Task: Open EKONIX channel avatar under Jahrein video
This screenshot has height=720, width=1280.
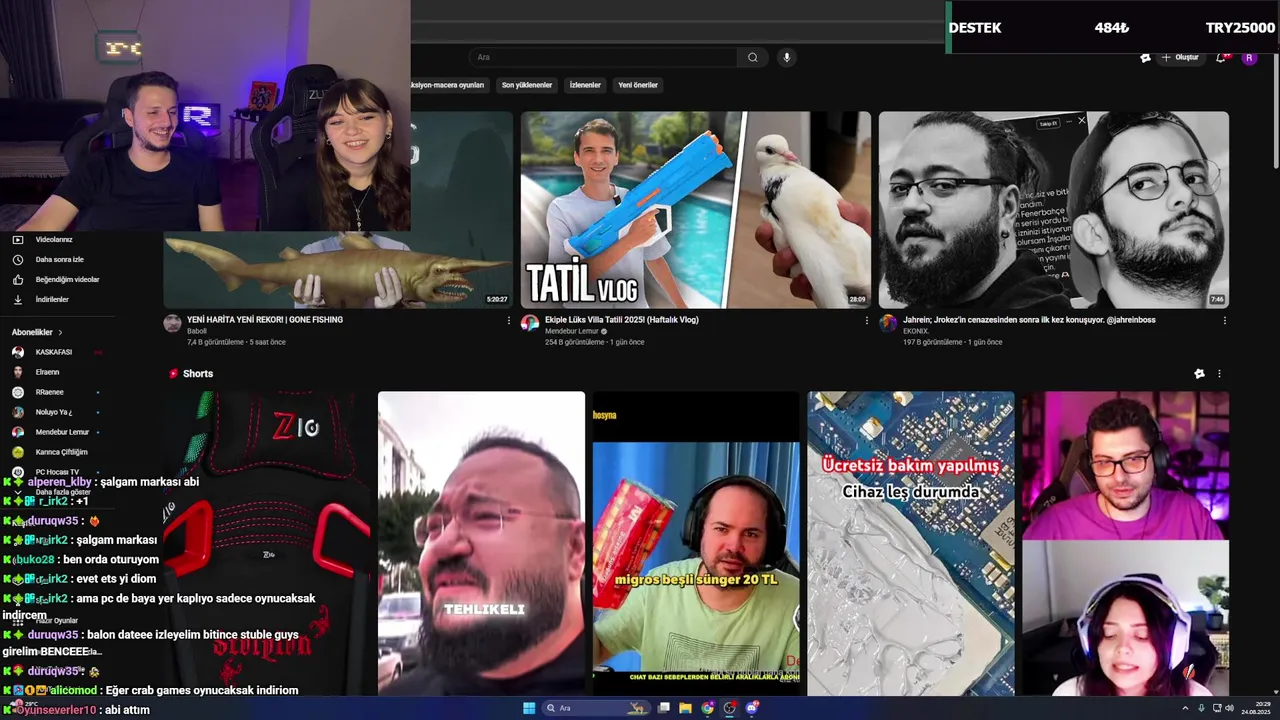Action: (x=887, y=323)
